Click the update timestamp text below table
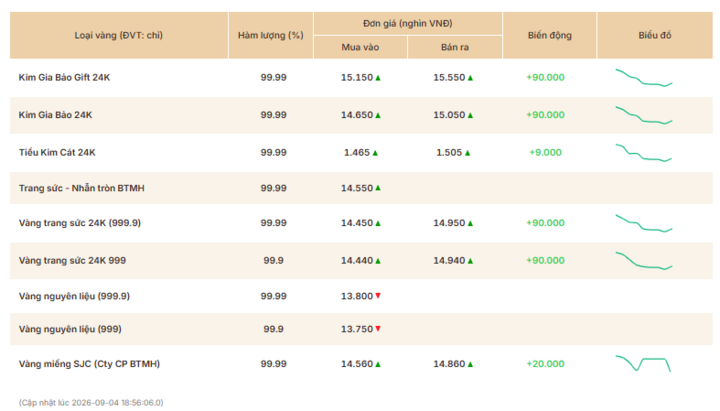Image resolution: width=720 pixels, height=411 pixels. [91, 403]
